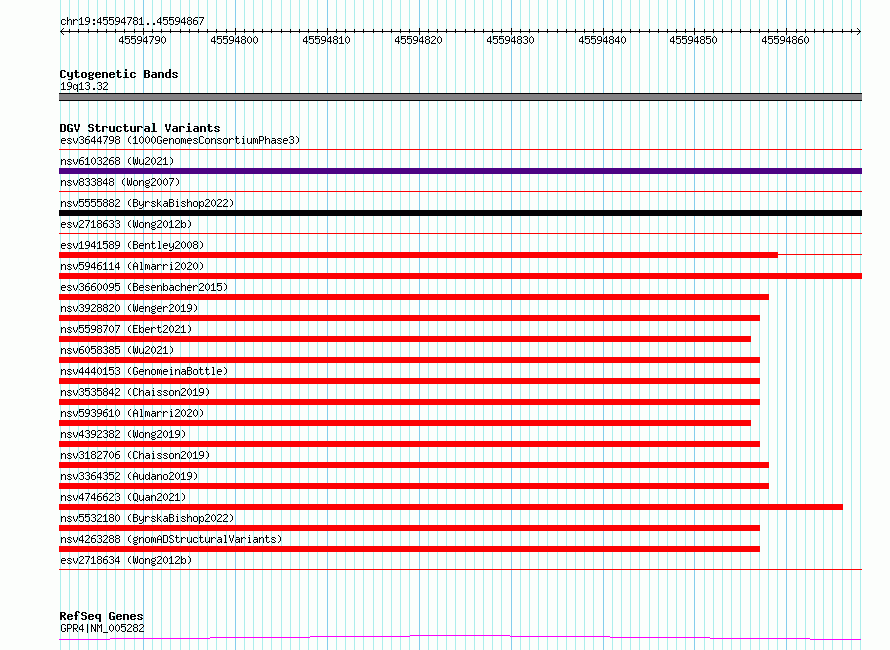
Task: Click the red nsv4263288 variant bar
Action: (409, 549)
